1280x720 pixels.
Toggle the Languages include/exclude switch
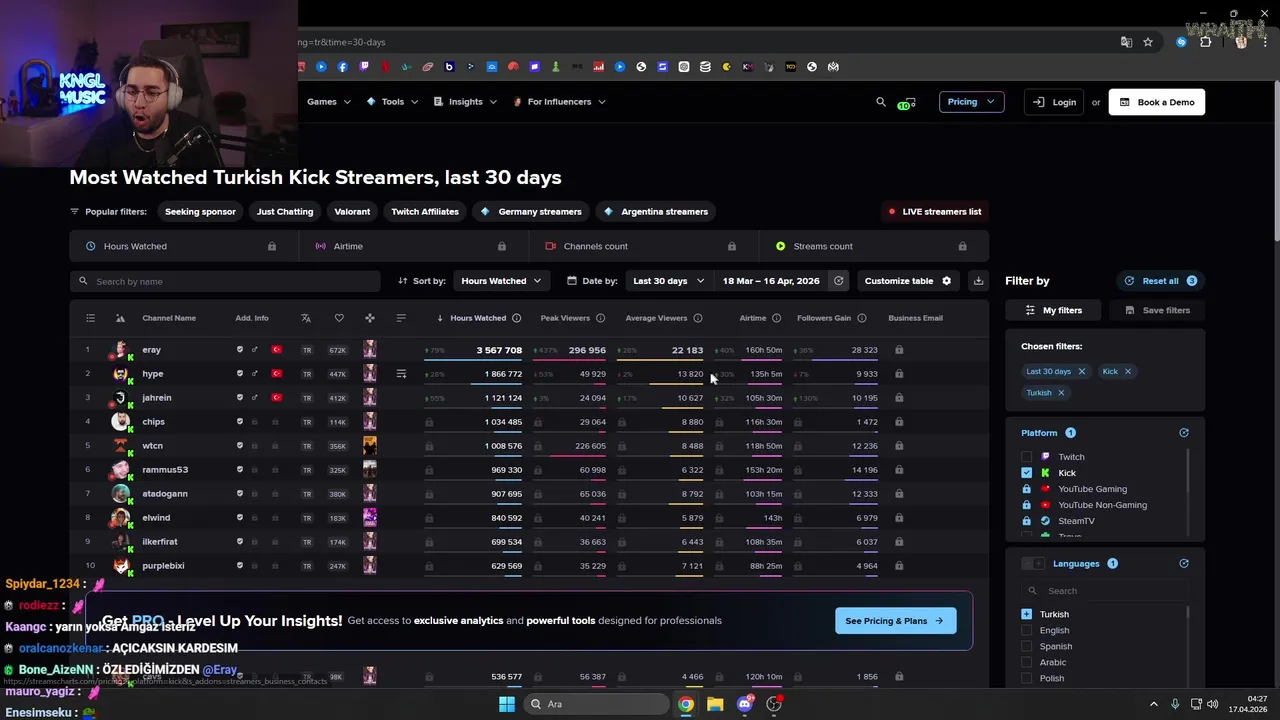coord(1033,564)
